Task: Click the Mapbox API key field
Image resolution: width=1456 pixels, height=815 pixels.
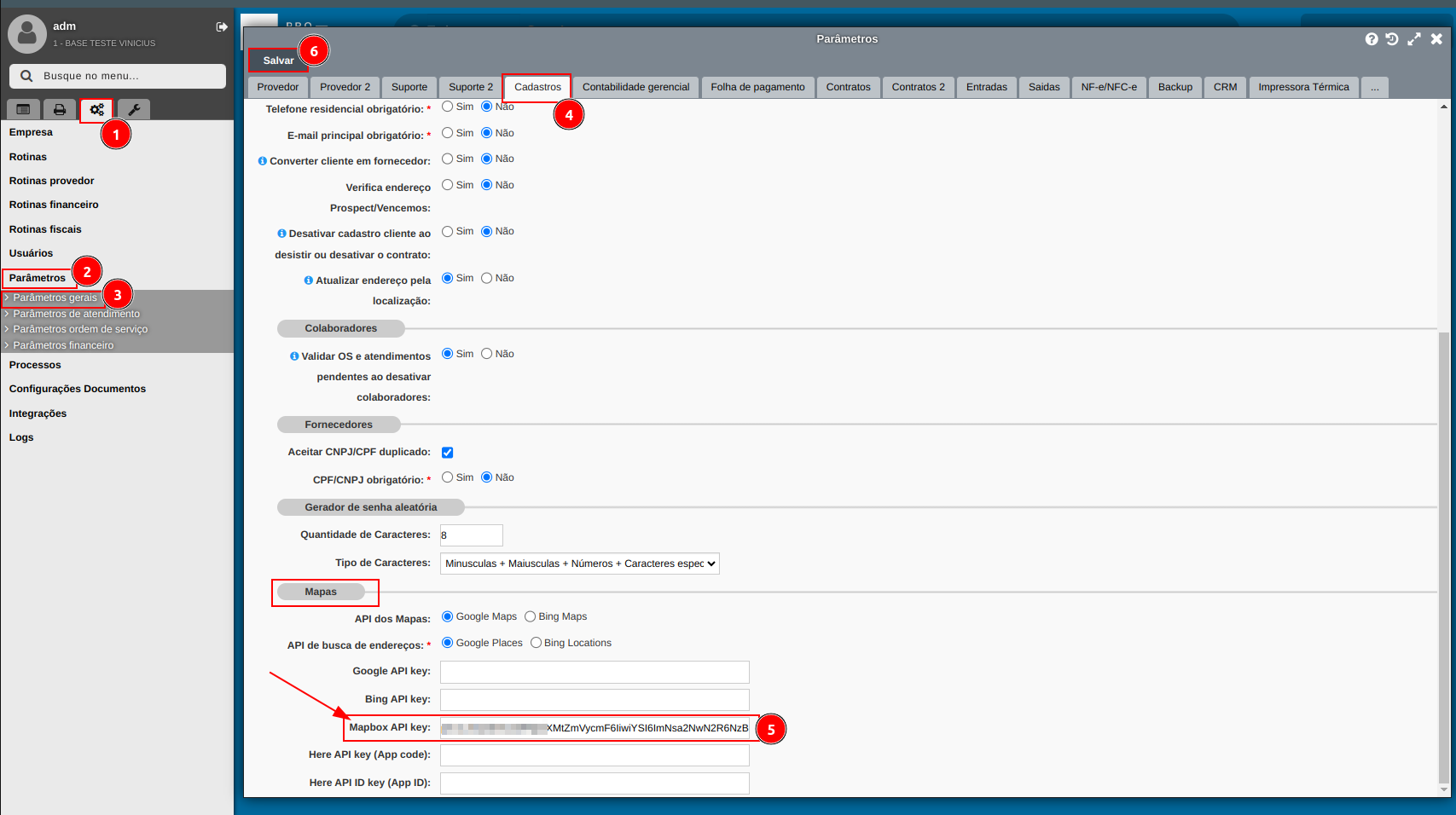Action: [x=595, y=728]
